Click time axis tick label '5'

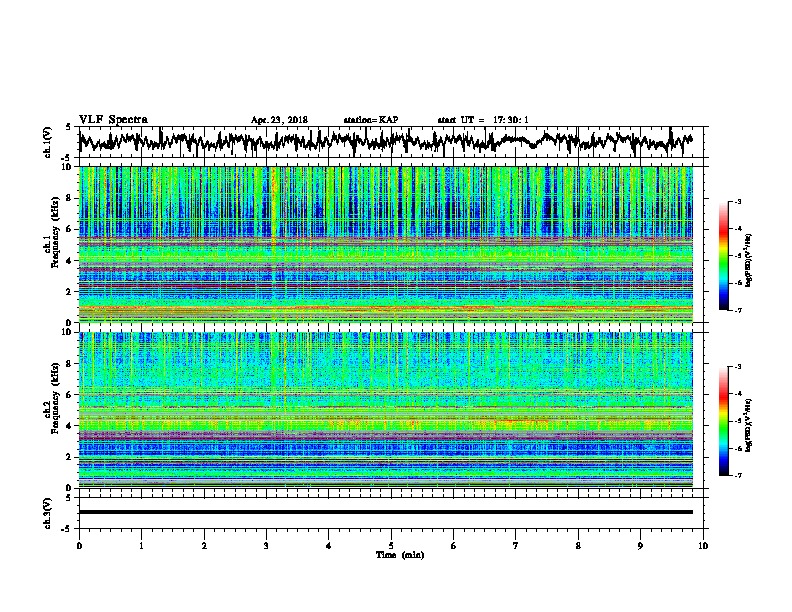tap(391, 546)
